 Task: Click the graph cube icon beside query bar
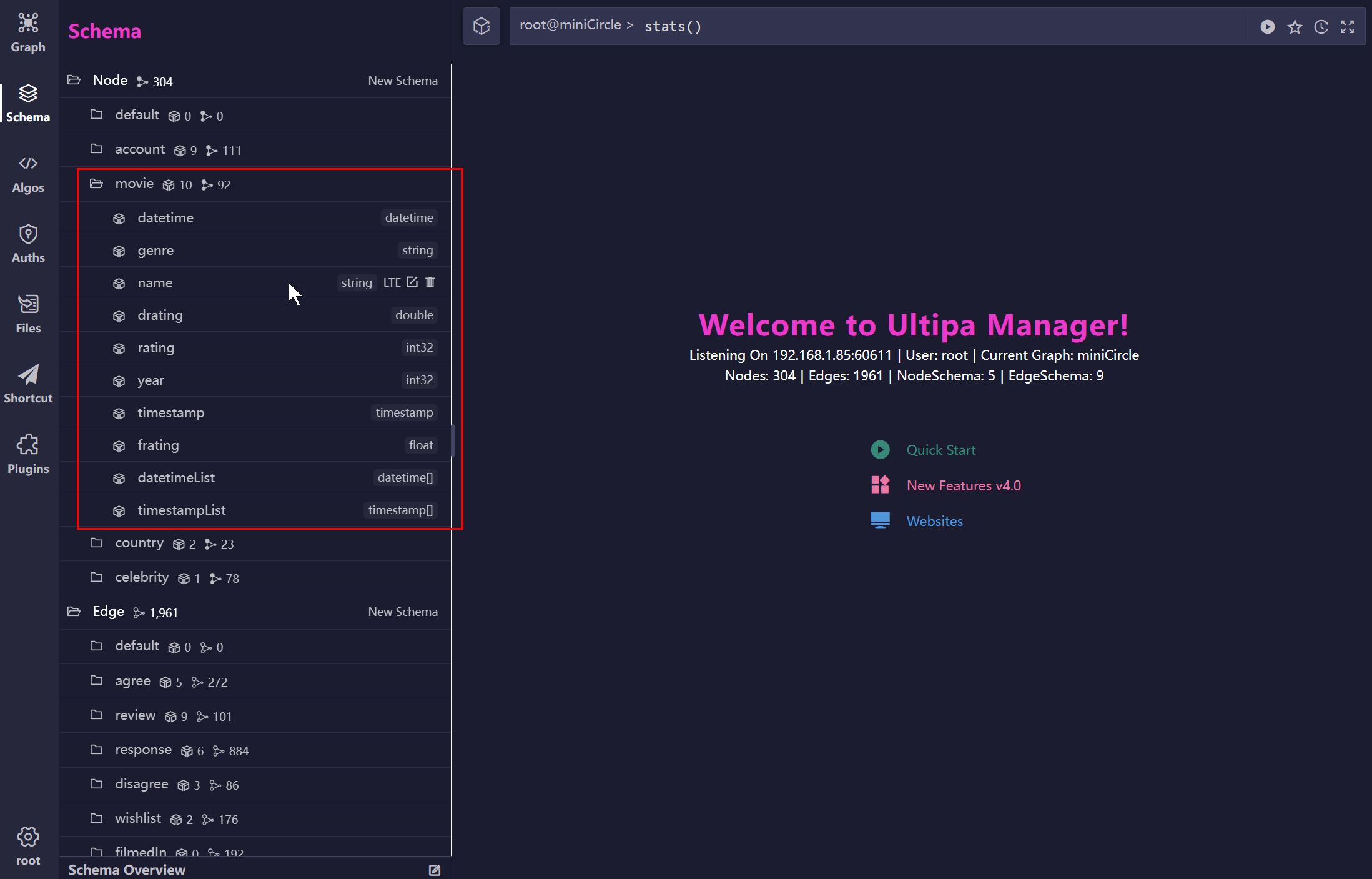click(481, 26)
